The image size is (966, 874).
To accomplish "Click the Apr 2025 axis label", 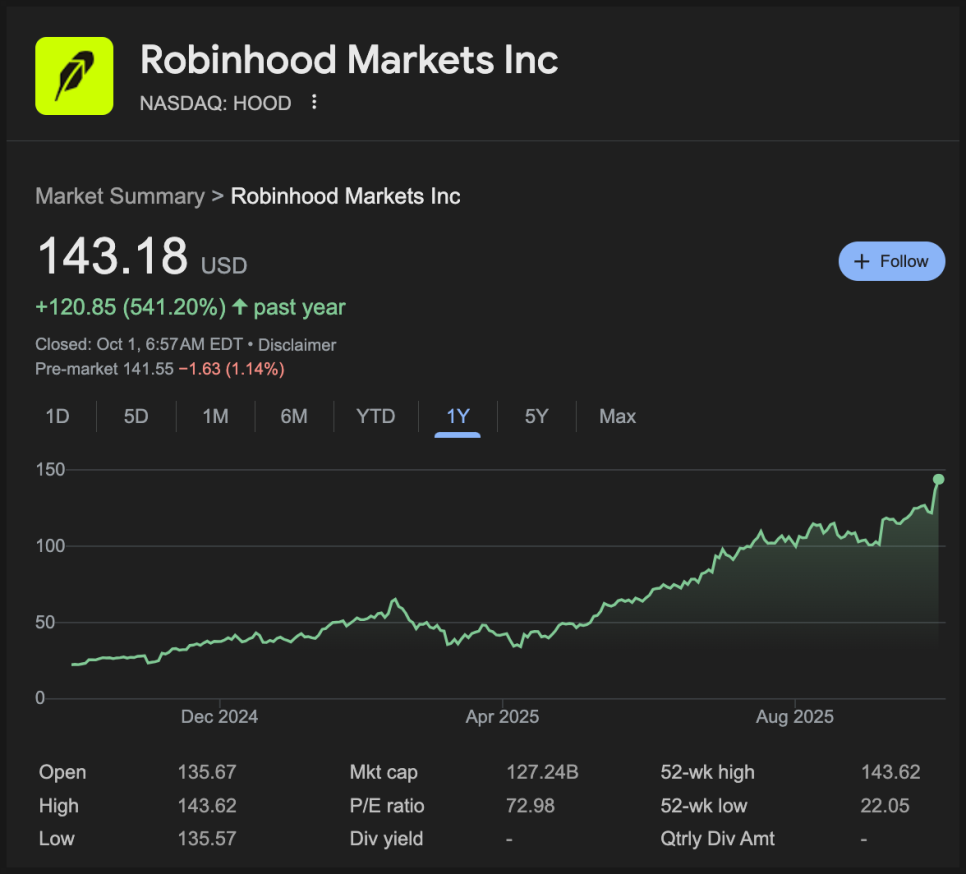I will (x=503, y=717).
